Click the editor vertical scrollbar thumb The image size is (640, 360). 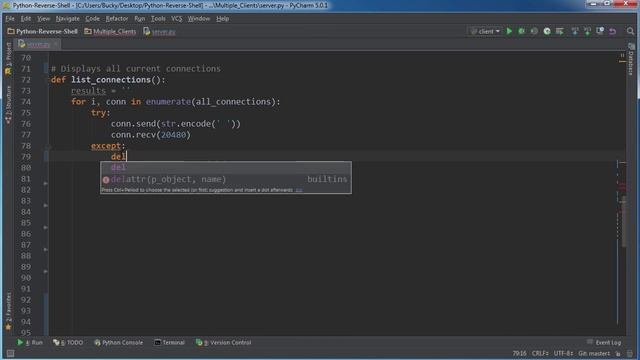click(x=624, y=222)
